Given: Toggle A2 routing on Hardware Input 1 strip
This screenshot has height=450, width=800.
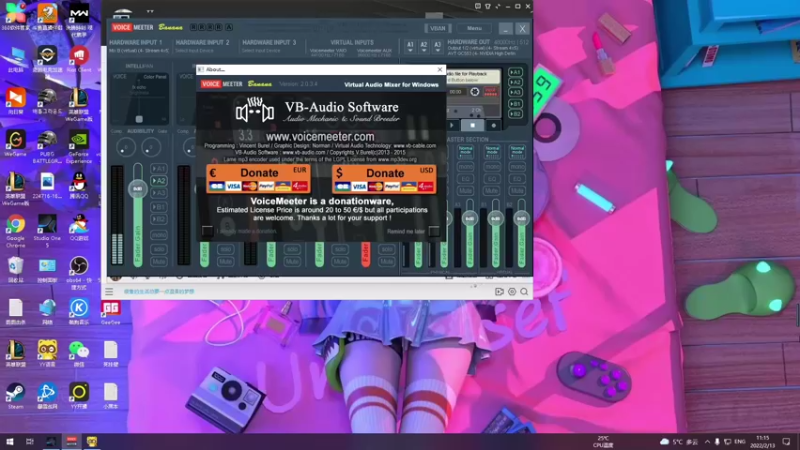Looking at the screenshot, I should click(x=159, y=181).
